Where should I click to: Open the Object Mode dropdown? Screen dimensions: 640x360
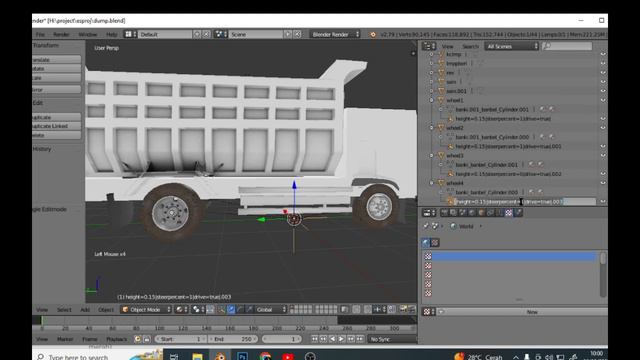click(146, 310)
